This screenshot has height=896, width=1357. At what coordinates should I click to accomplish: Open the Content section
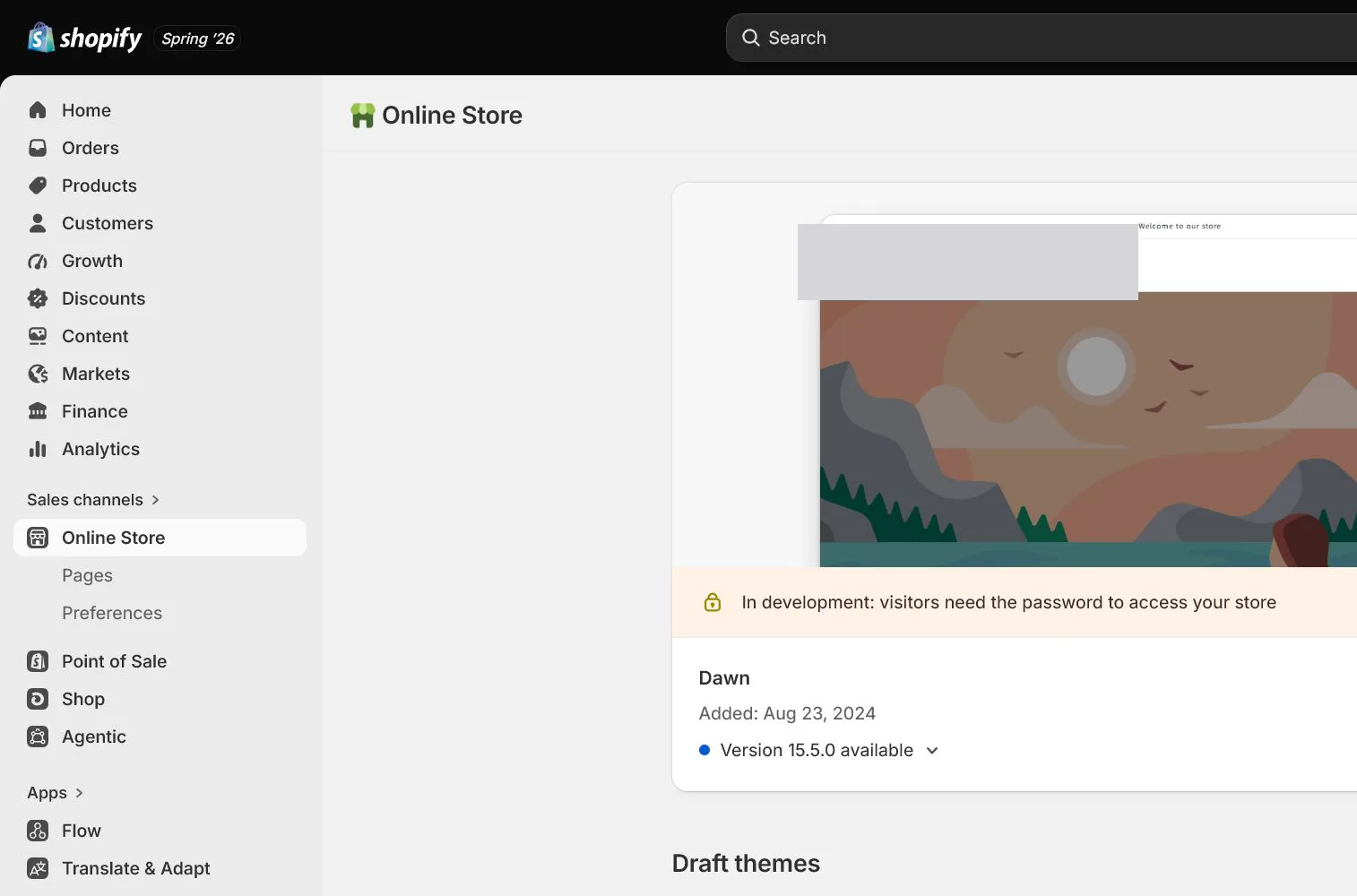coord(160,336)
